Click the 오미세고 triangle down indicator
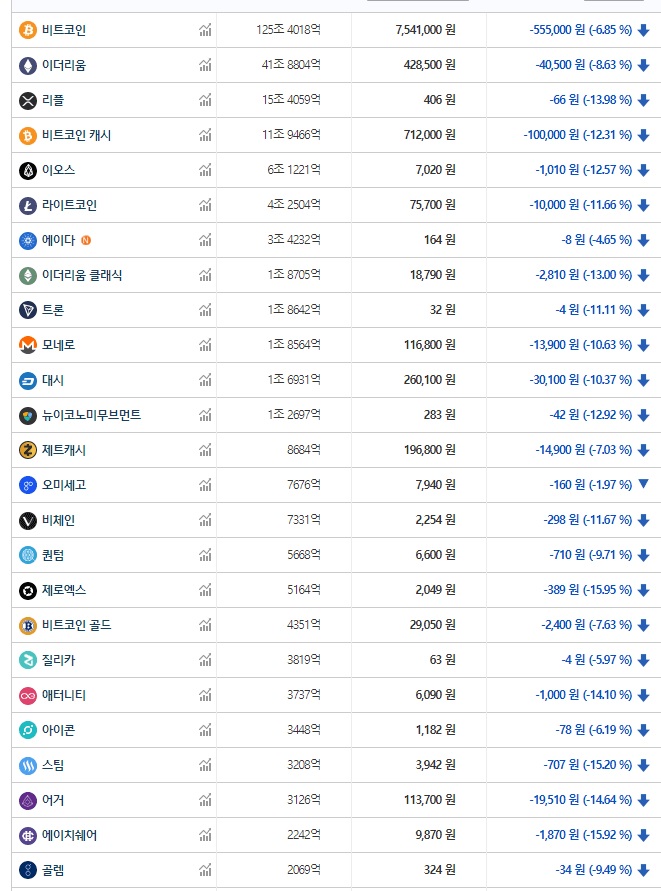The height and width of the screenshot is (891, 661). tap(643, 484)
